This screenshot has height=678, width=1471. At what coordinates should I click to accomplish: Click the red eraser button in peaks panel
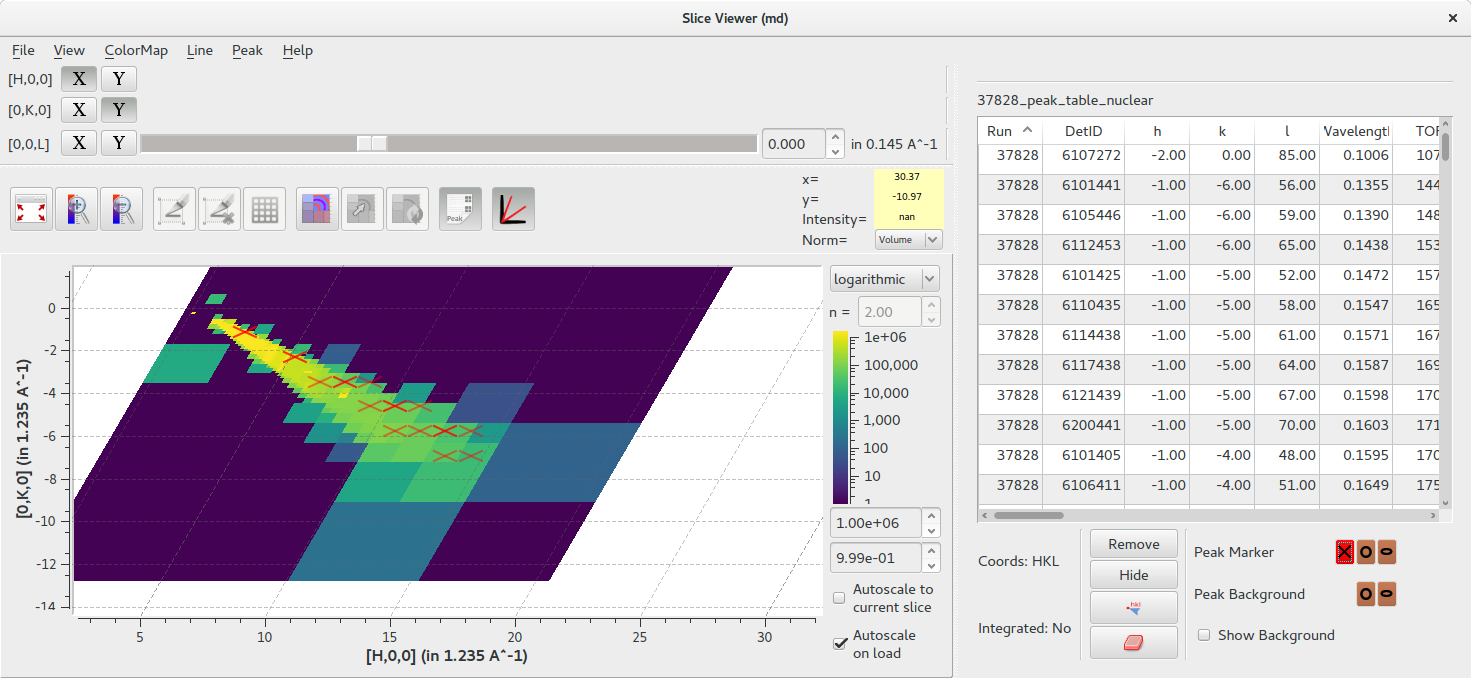[x=1133, y=643]
